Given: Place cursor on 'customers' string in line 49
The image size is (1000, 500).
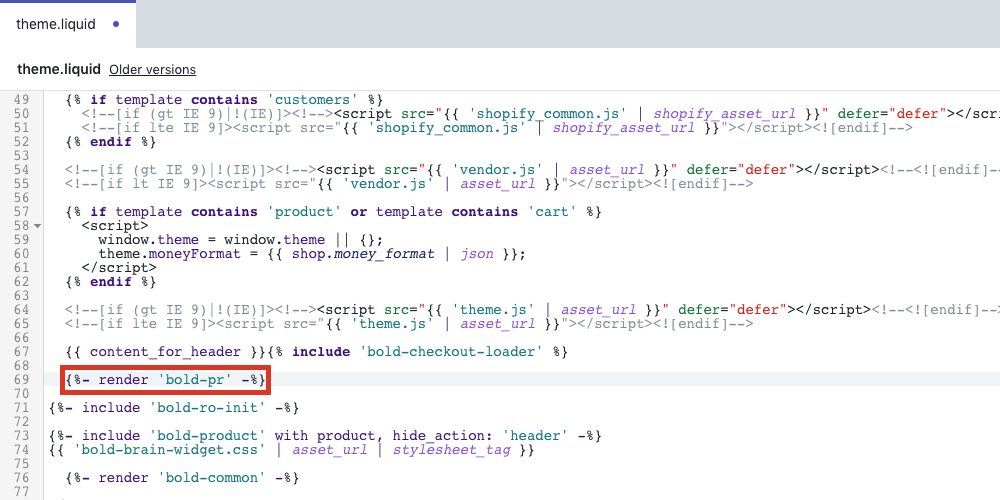Looking at the screenshot, I should point(313,100).
